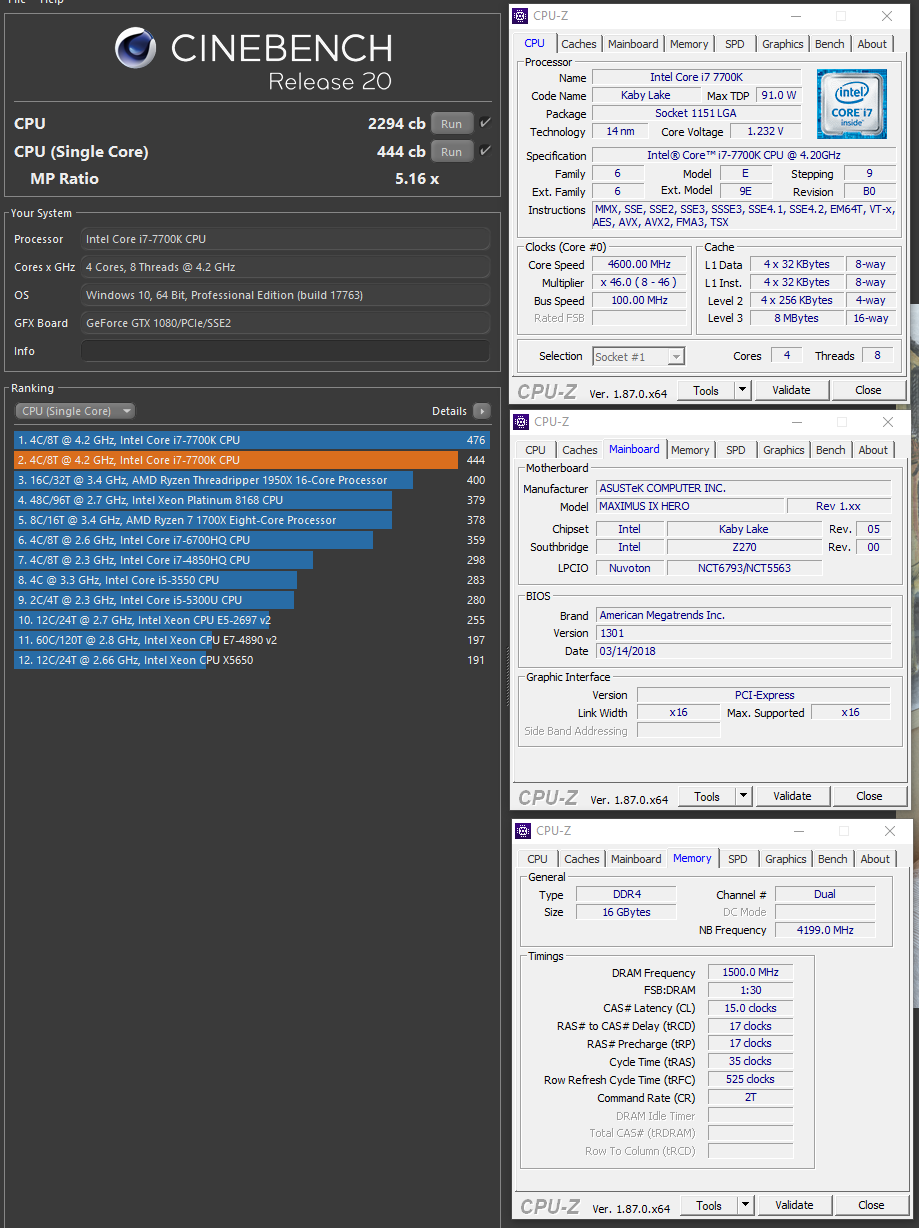
Task: Select the Xeon E5-2697 v2 ranking row
Action: click(x=252, y=620)
